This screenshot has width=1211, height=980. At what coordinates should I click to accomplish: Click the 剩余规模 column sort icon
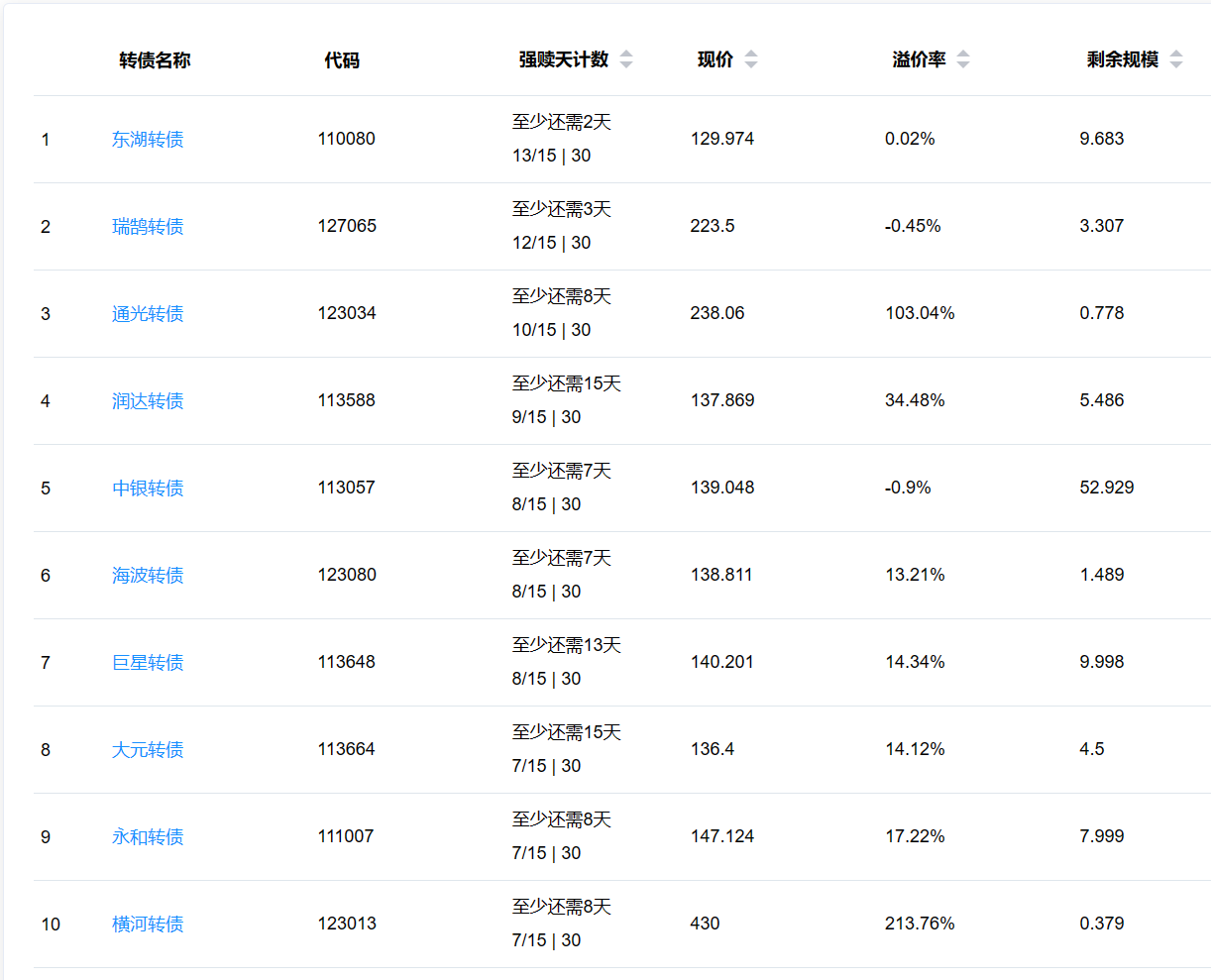[1176, 59]
